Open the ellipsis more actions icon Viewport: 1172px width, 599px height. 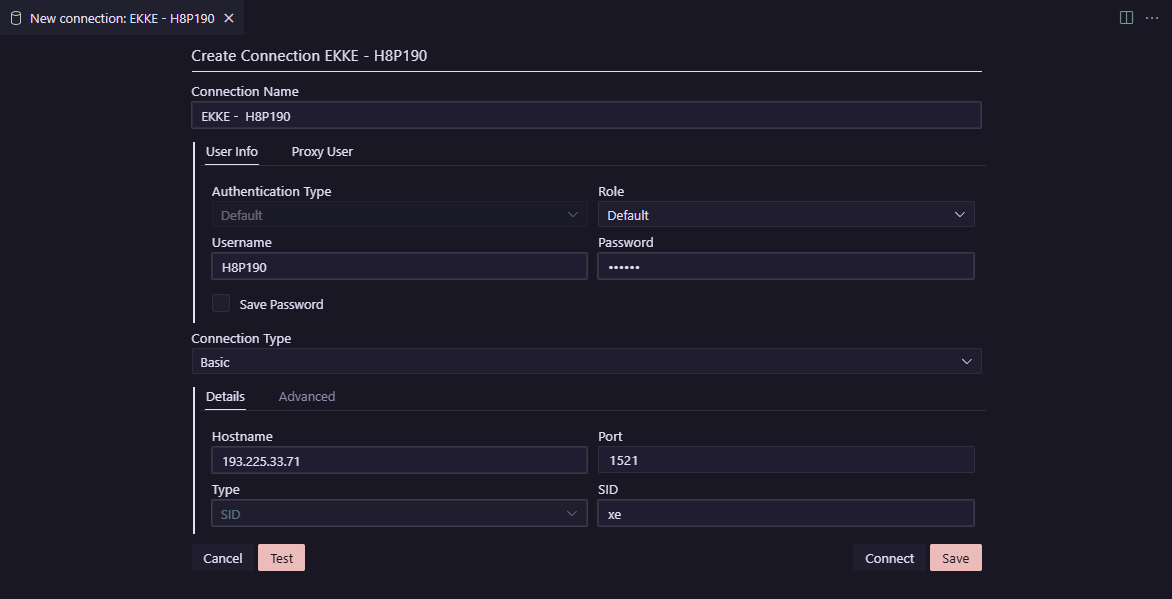coord(1152,17)
